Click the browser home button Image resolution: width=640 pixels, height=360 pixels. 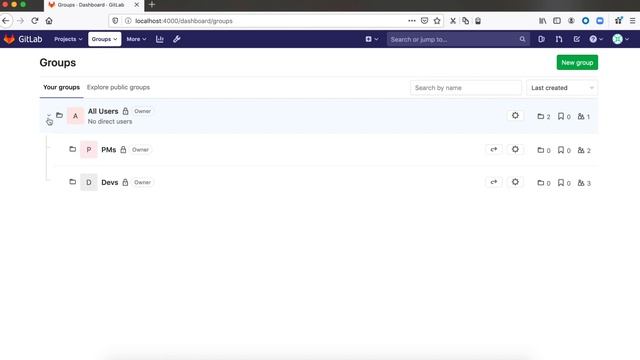pyautogui.click(x=49, y=21)
